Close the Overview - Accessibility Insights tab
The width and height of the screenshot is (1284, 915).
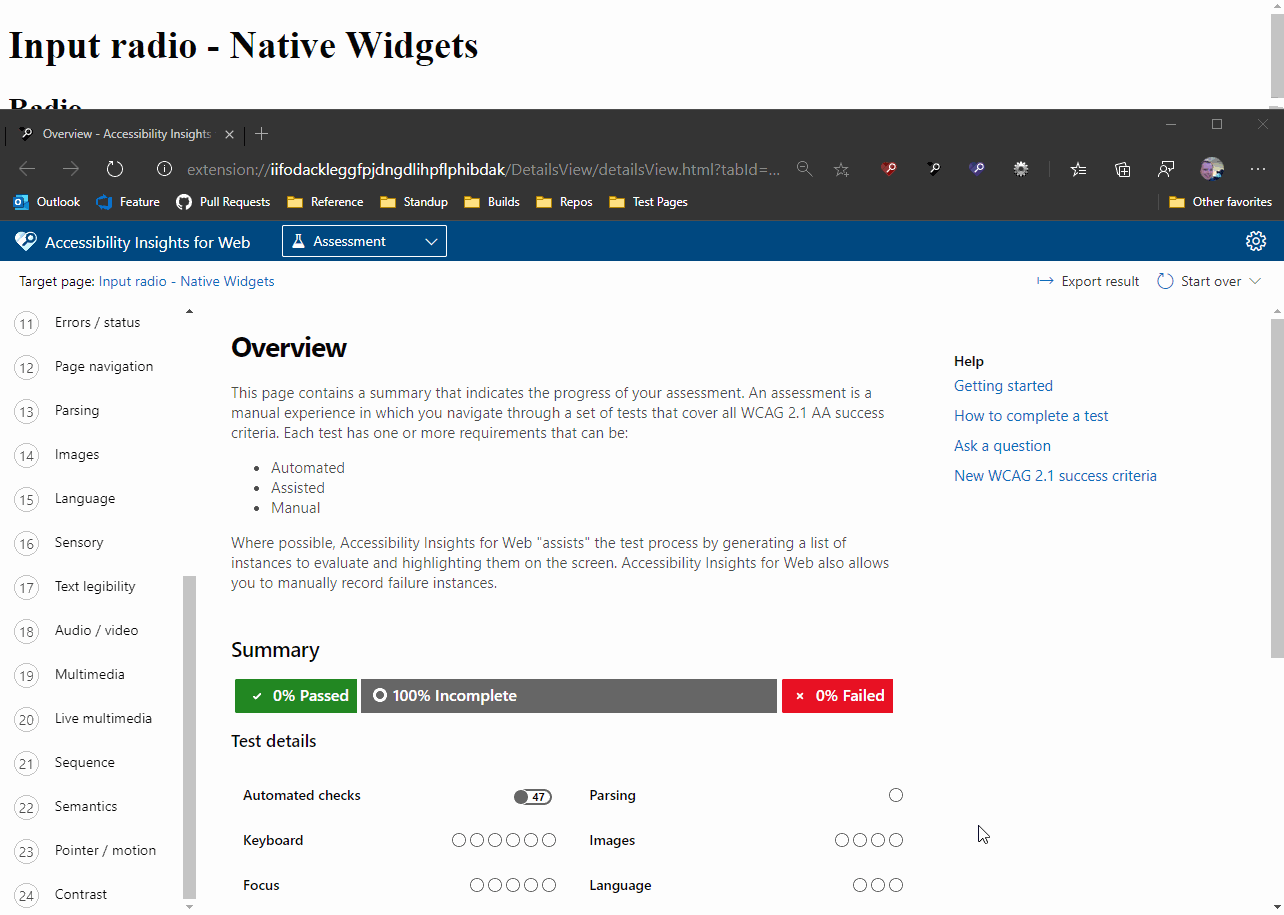pos(229,134)
